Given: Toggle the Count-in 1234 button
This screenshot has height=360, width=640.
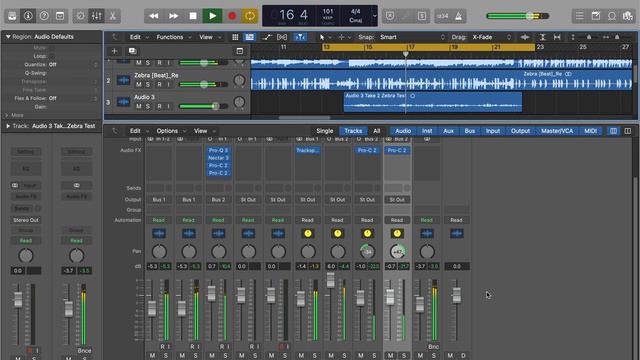Looking at the screenshot, I should (442, 16).
